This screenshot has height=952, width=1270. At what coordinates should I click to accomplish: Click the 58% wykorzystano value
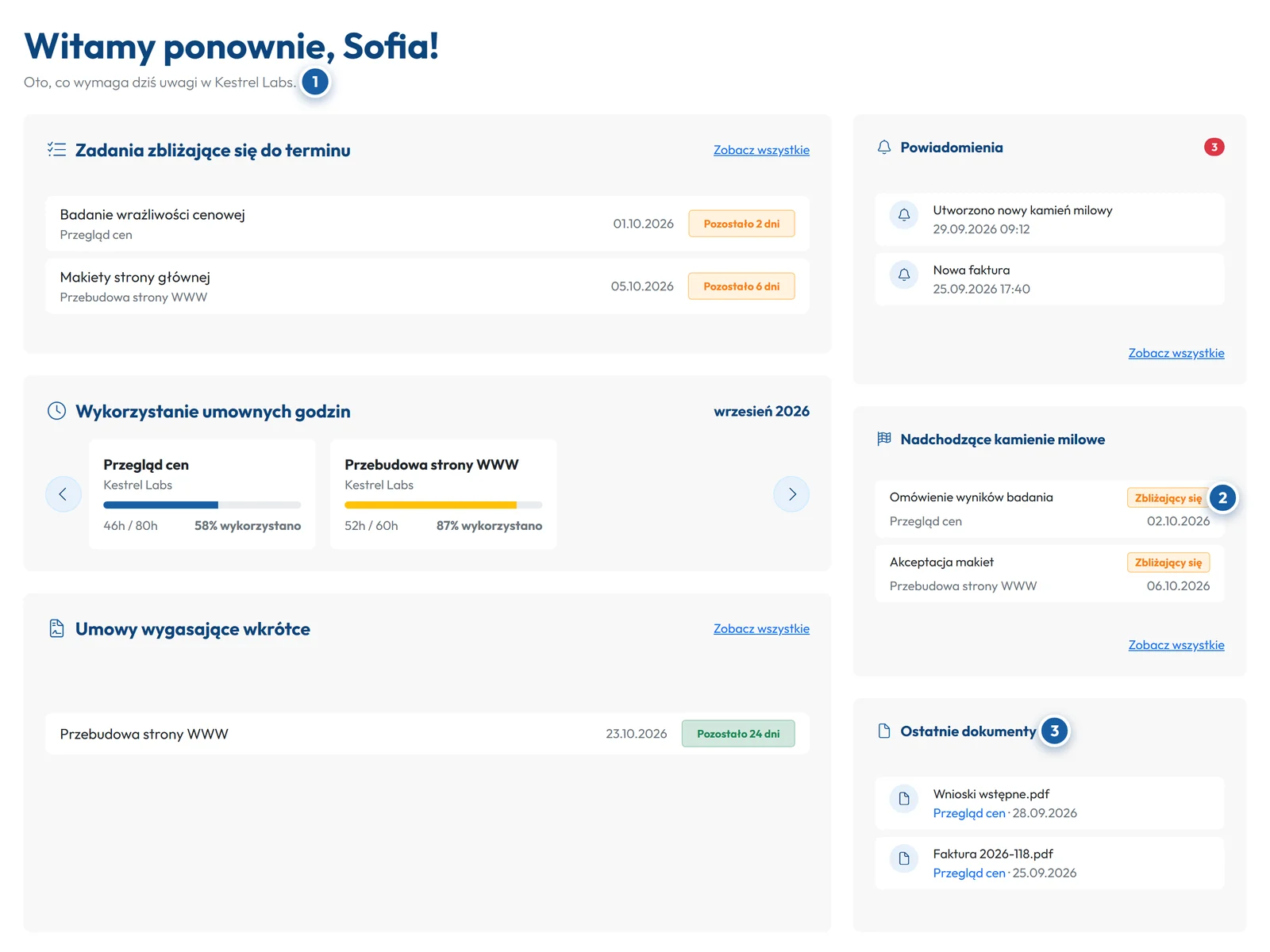click(248, 526)
